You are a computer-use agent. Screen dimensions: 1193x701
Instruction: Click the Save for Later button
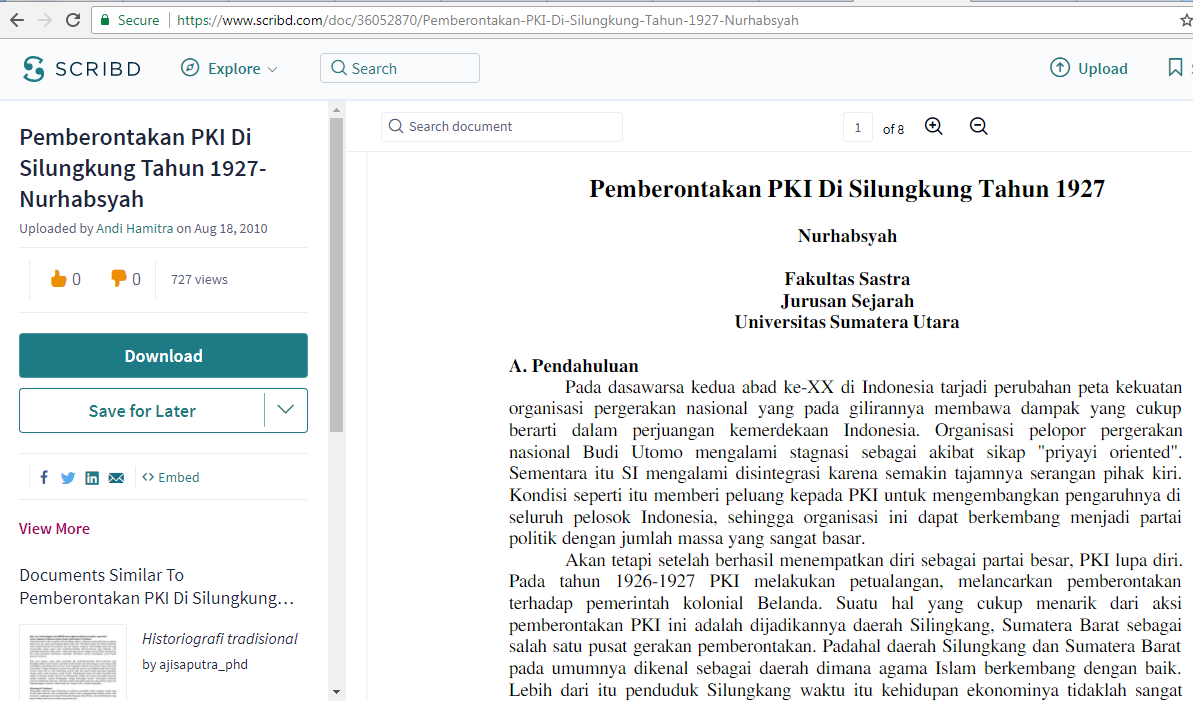coord(142,411)
